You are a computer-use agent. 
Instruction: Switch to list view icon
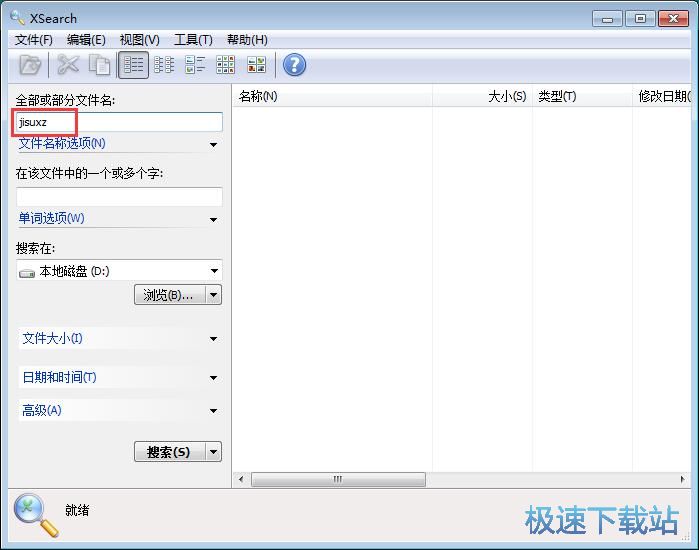tap(164, 65)
